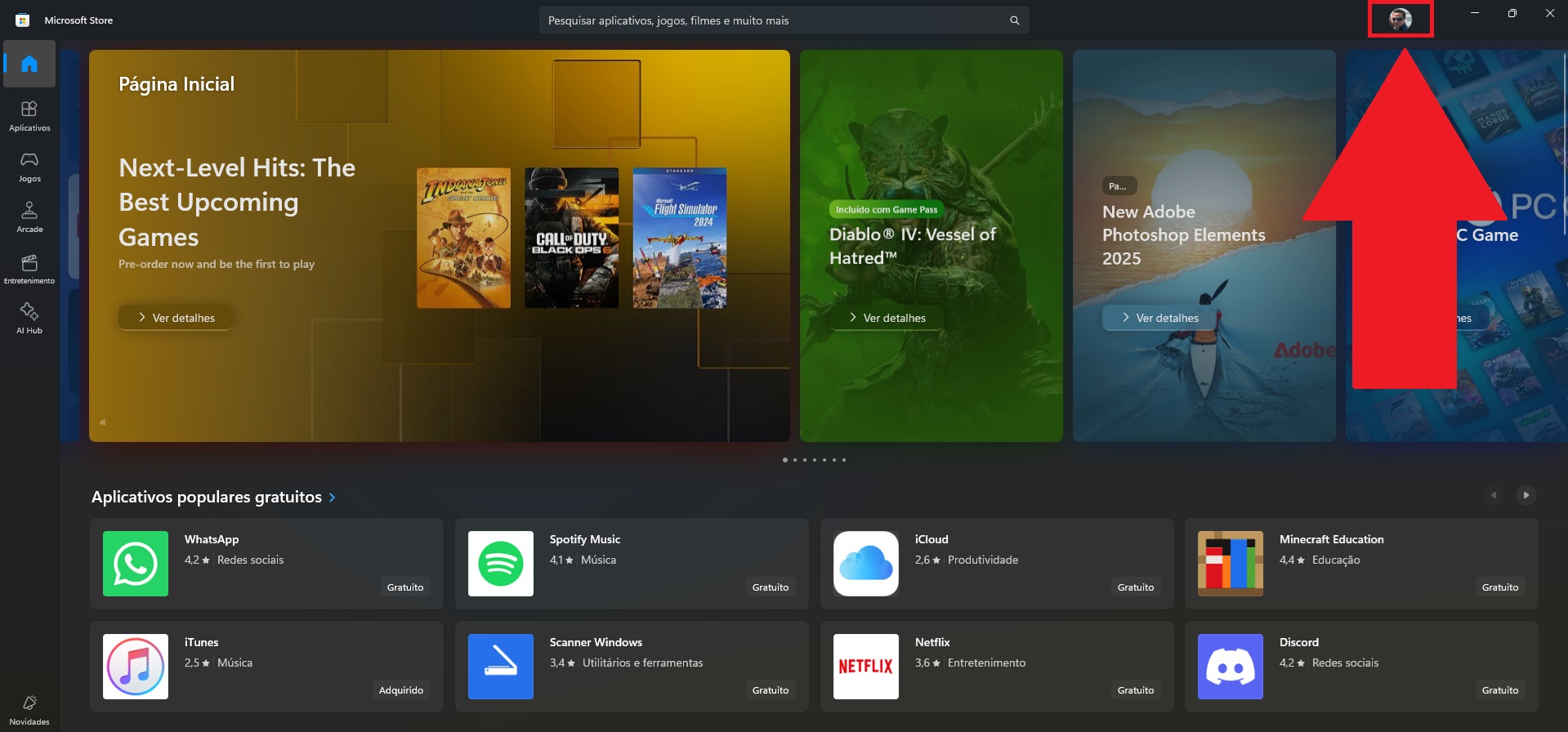1568x732 pixels.
Task: Open the iTunes app icon
Action: pyautogui.click(x=136, y=667)
